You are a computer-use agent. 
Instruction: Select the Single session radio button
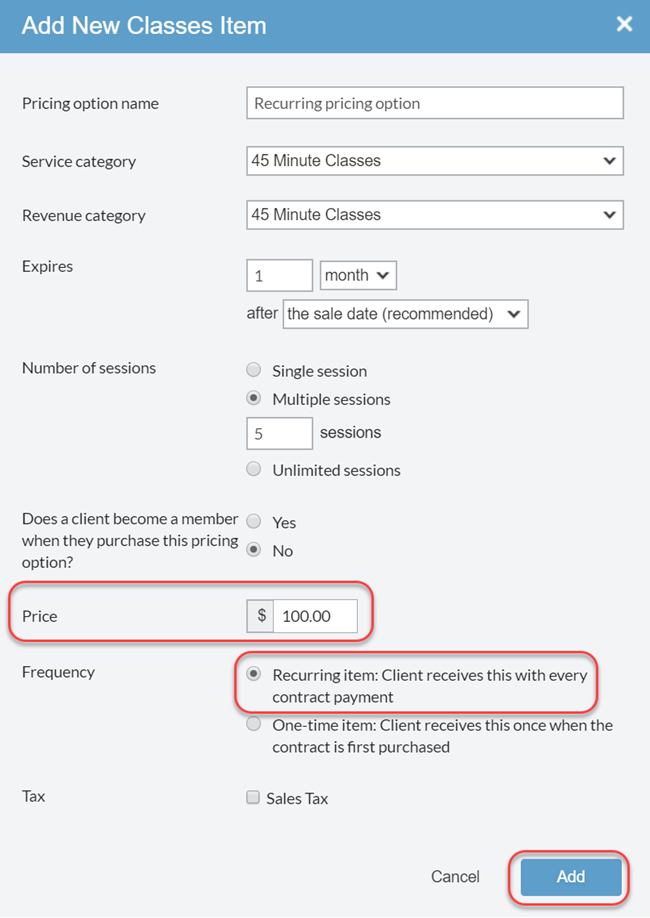(253, 370)
